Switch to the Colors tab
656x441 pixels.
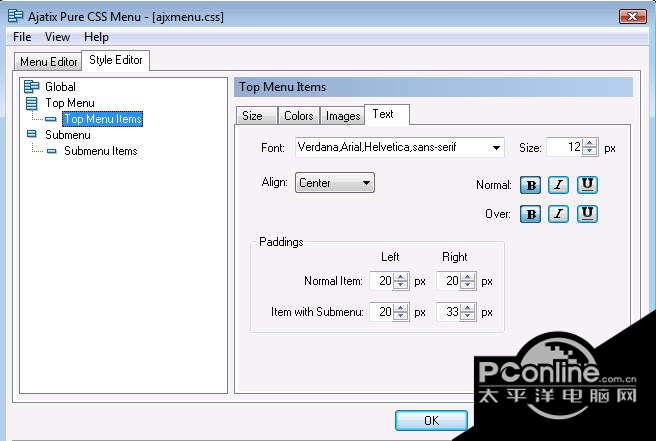[299, 115]
